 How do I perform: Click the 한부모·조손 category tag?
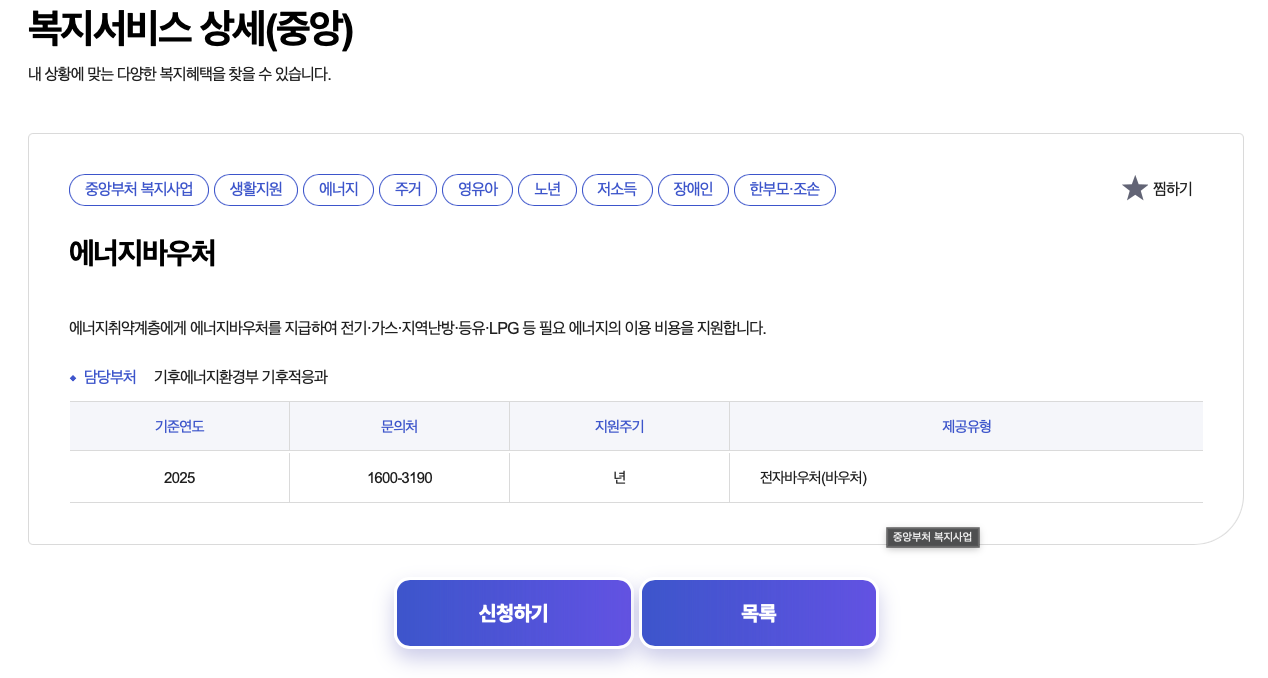(784, 190)
